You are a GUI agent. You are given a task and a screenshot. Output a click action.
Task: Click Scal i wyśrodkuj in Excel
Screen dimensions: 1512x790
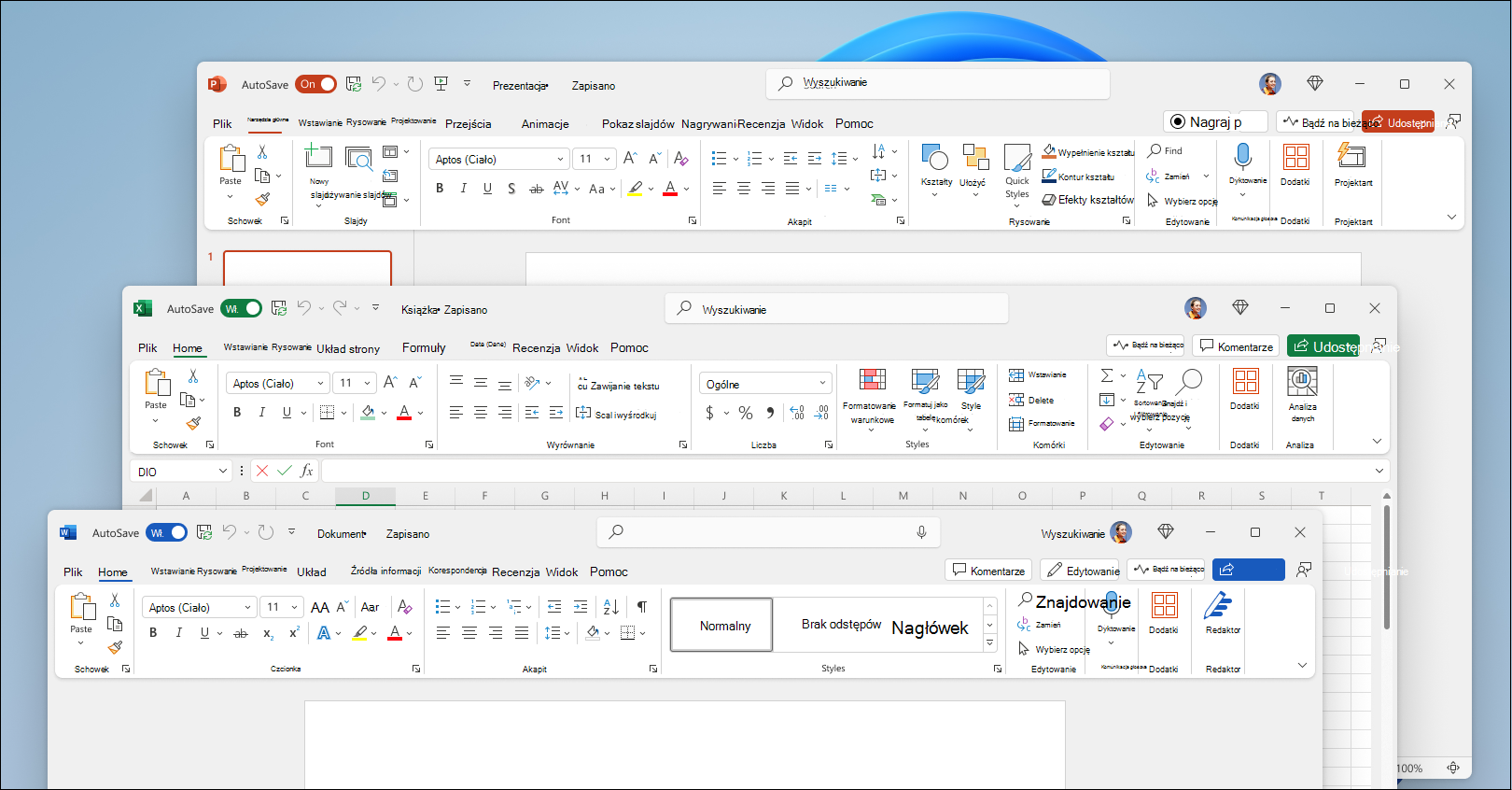[616, 414]
